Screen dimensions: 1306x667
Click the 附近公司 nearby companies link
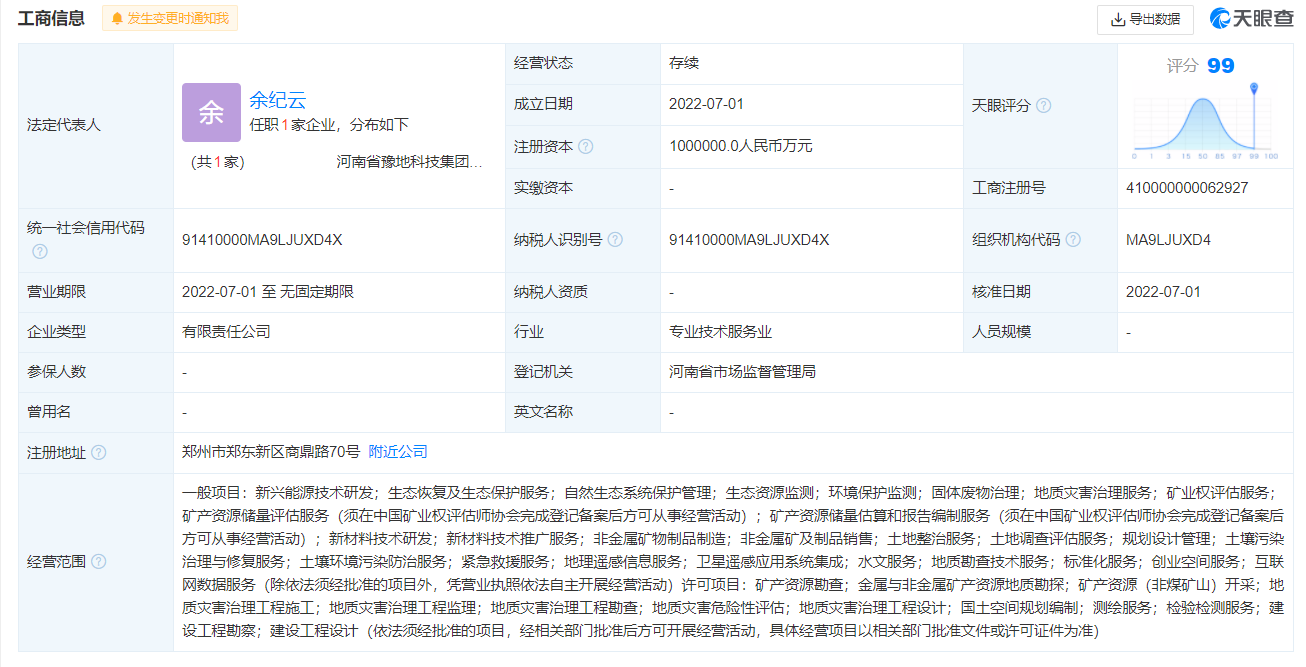[398, 452]
